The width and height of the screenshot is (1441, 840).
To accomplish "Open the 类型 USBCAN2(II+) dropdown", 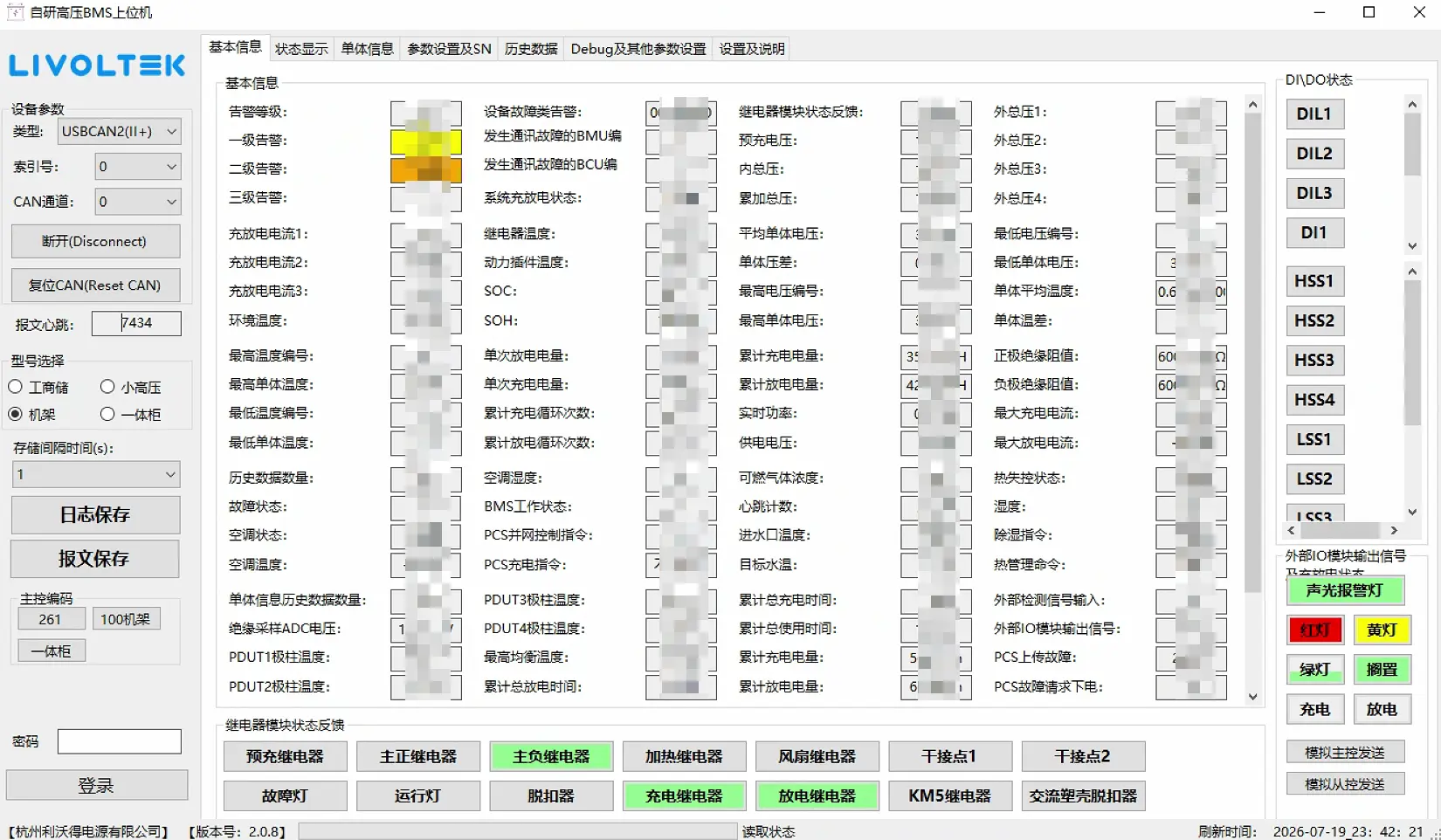I will click(120, 131).
